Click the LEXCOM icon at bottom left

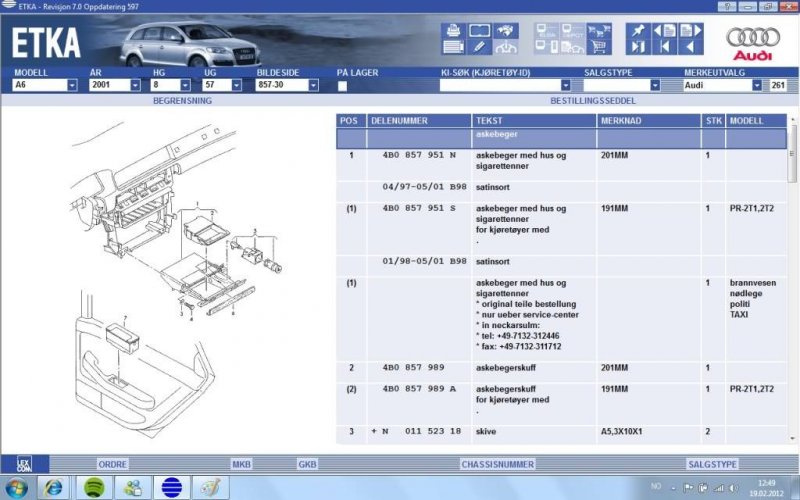pyautogui.click(x=24, y=464)
